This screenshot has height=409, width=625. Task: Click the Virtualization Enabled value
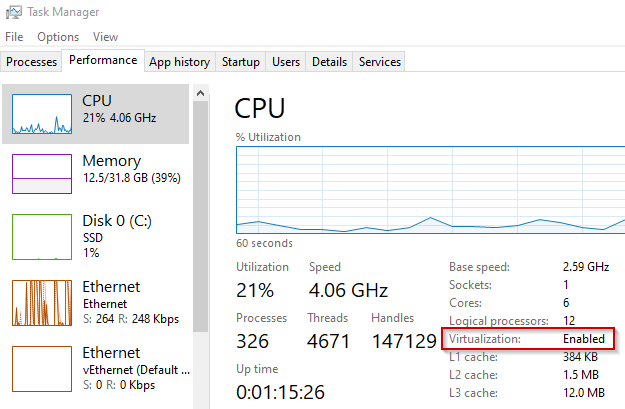tap(582, 339)
